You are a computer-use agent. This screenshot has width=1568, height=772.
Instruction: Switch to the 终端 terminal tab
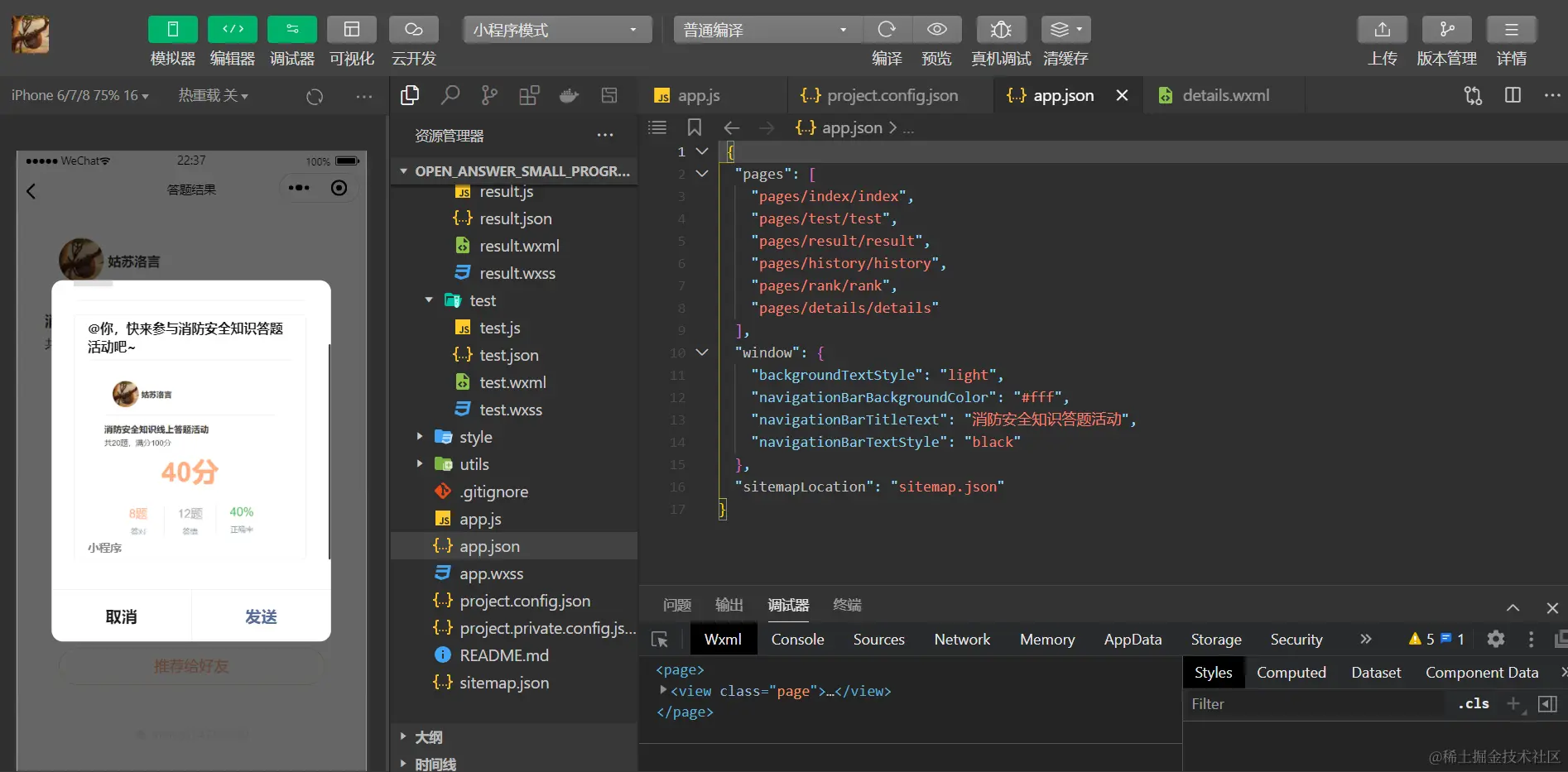click(x=847, y=605)
